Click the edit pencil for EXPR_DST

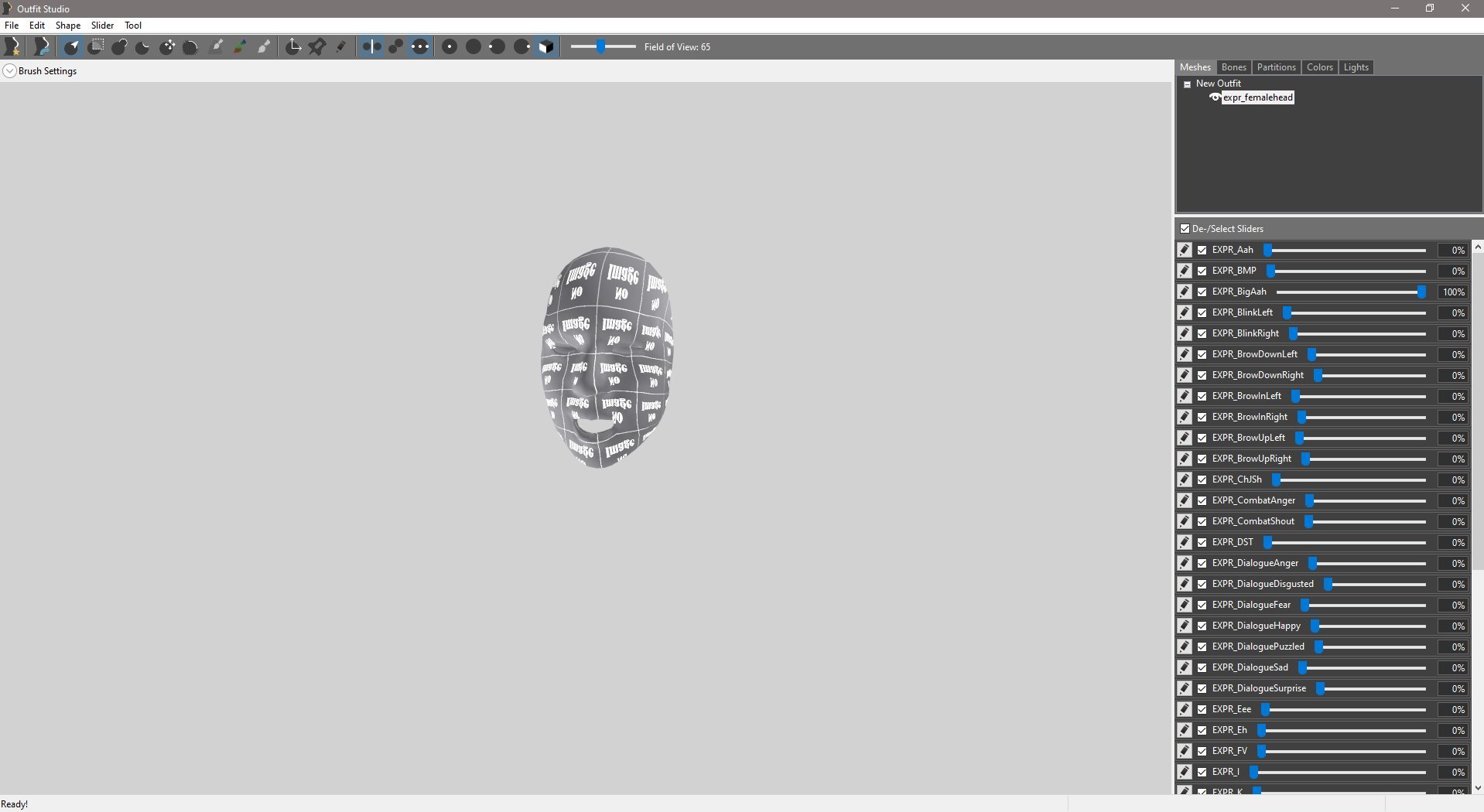1185,543
